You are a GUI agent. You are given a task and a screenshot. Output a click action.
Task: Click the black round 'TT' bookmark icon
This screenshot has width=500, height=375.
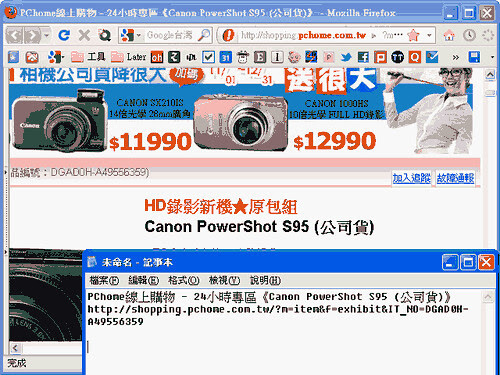(397, 57)
